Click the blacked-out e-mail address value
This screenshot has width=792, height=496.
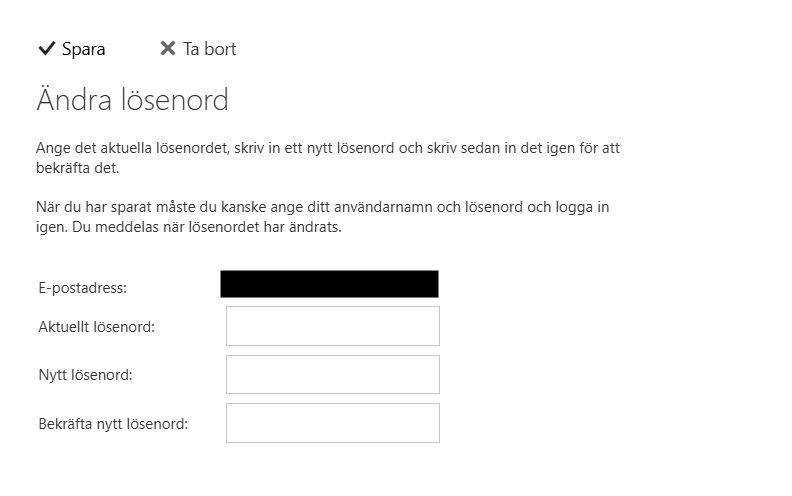point(329,284)
